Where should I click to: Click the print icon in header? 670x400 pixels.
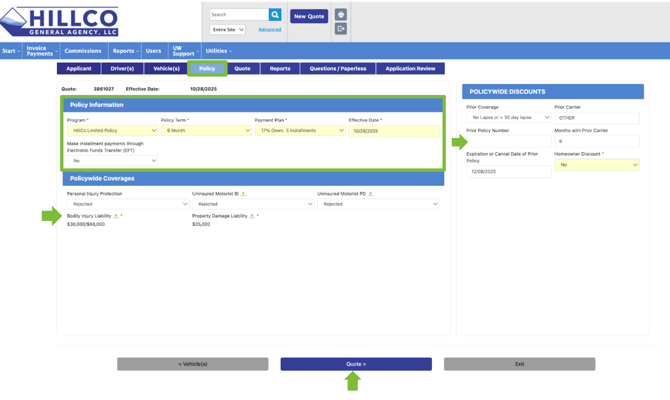pos(341,15)
